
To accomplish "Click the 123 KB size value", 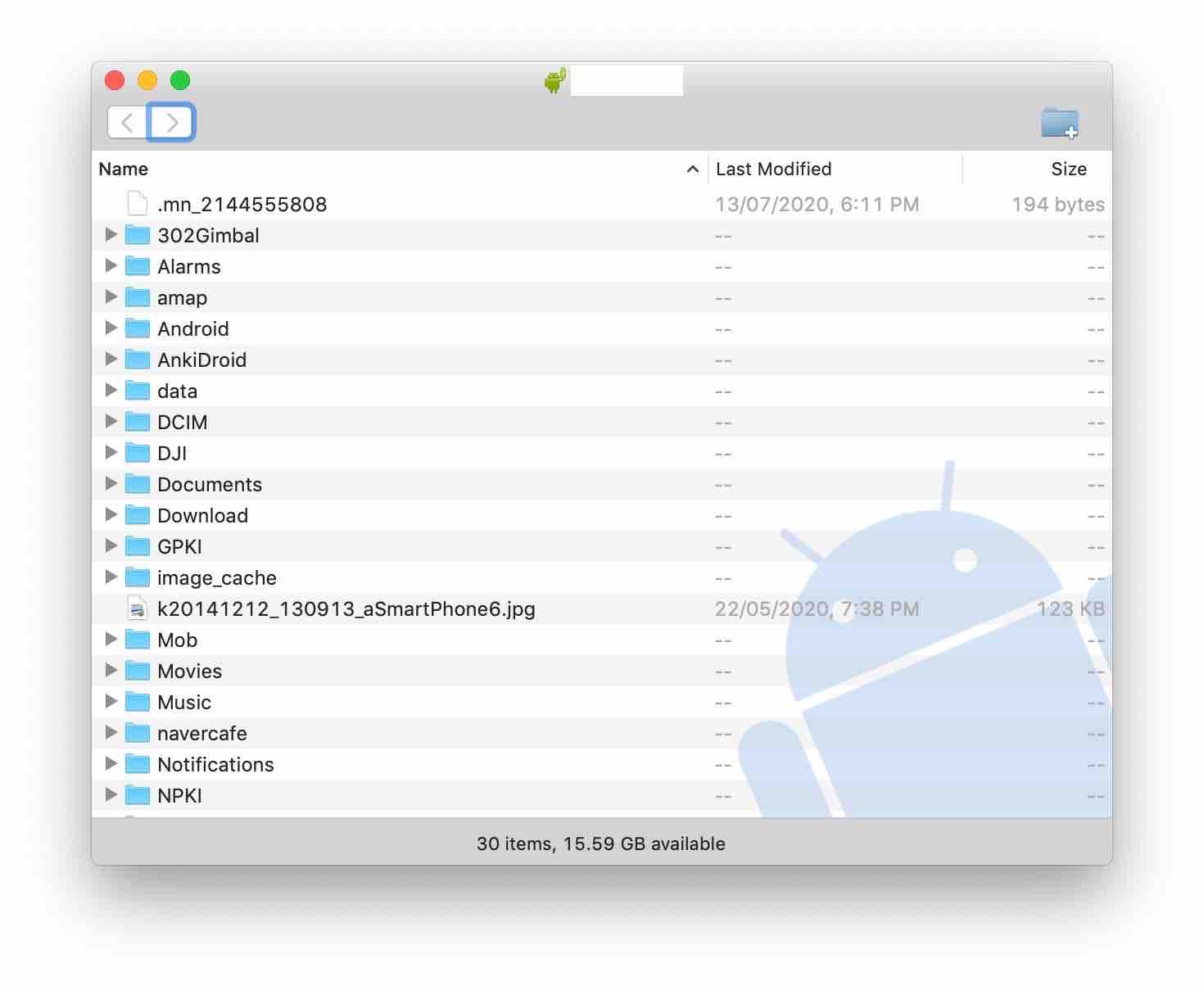I will coord(1071,608).
